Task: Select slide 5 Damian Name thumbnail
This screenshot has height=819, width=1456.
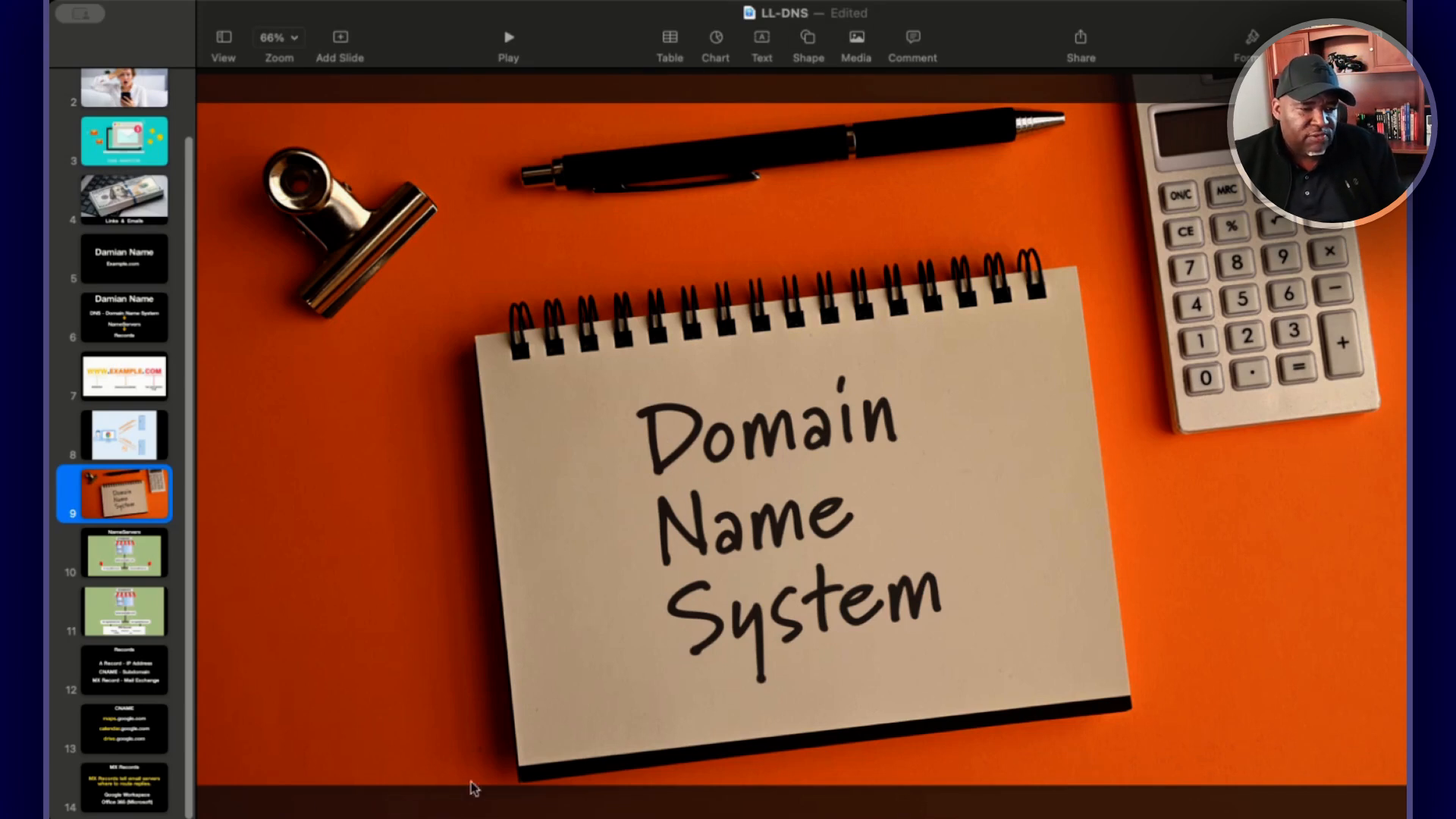Action: pyautogui.click(x=124, y=259)
